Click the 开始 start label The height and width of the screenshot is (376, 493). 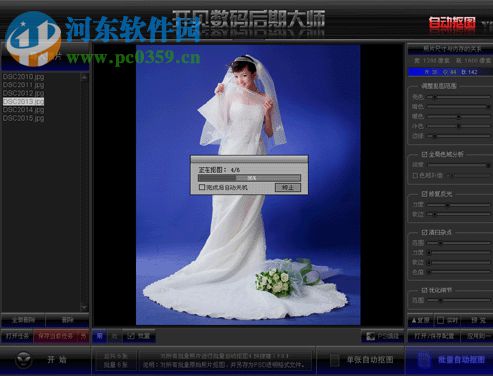pyautogui.click(x=57, y=360)
